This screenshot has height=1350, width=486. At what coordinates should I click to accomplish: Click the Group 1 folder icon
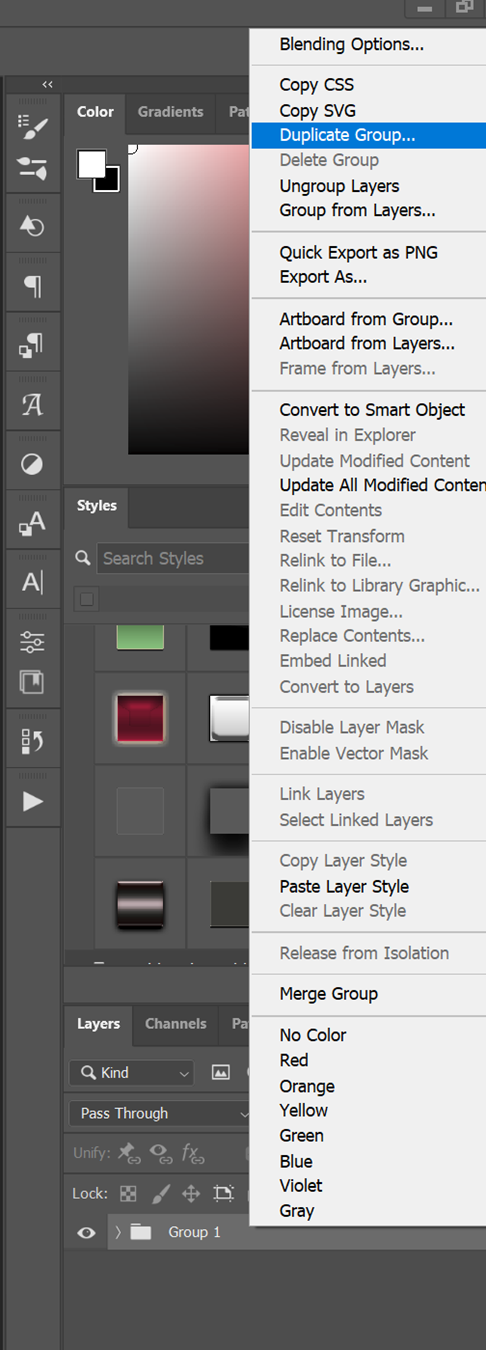click(141, 1232)
